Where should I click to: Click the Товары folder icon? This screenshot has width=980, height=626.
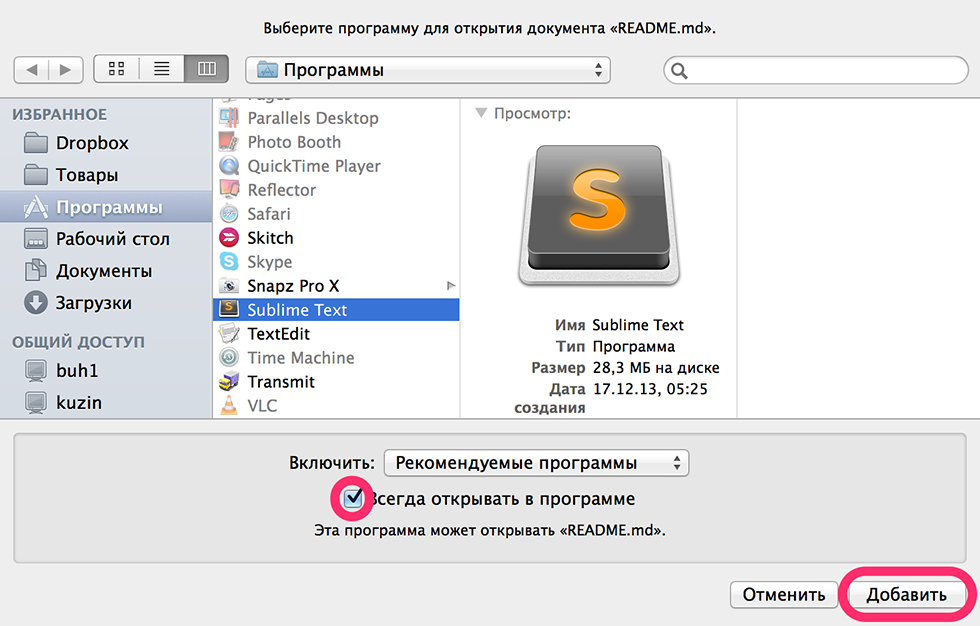tap(36, 174)
